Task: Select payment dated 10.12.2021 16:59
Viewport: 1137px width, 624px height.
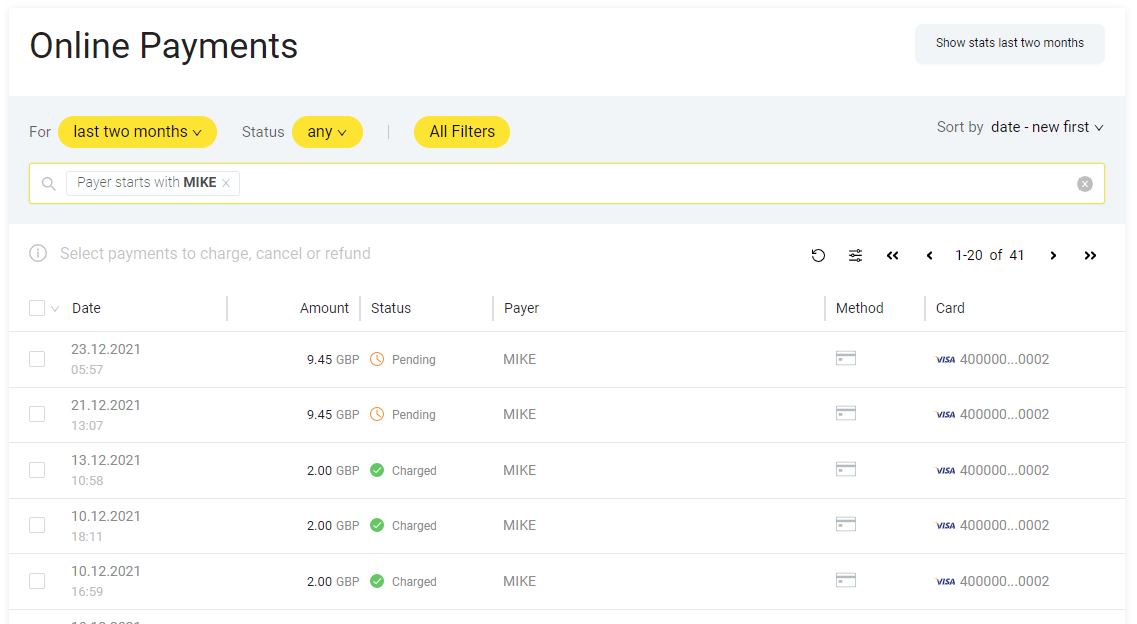Action: point(37,581)
